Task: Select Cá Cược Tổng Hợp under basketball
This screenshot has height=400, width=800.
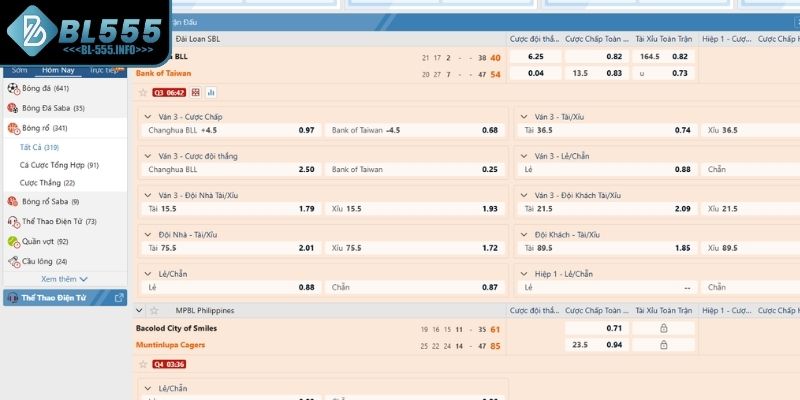Action: [58, 165]
